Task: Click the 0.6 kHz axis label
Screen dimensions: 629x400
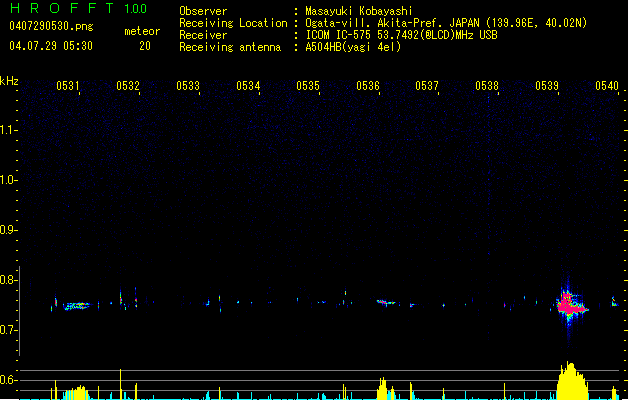Action: pos(8,380)
